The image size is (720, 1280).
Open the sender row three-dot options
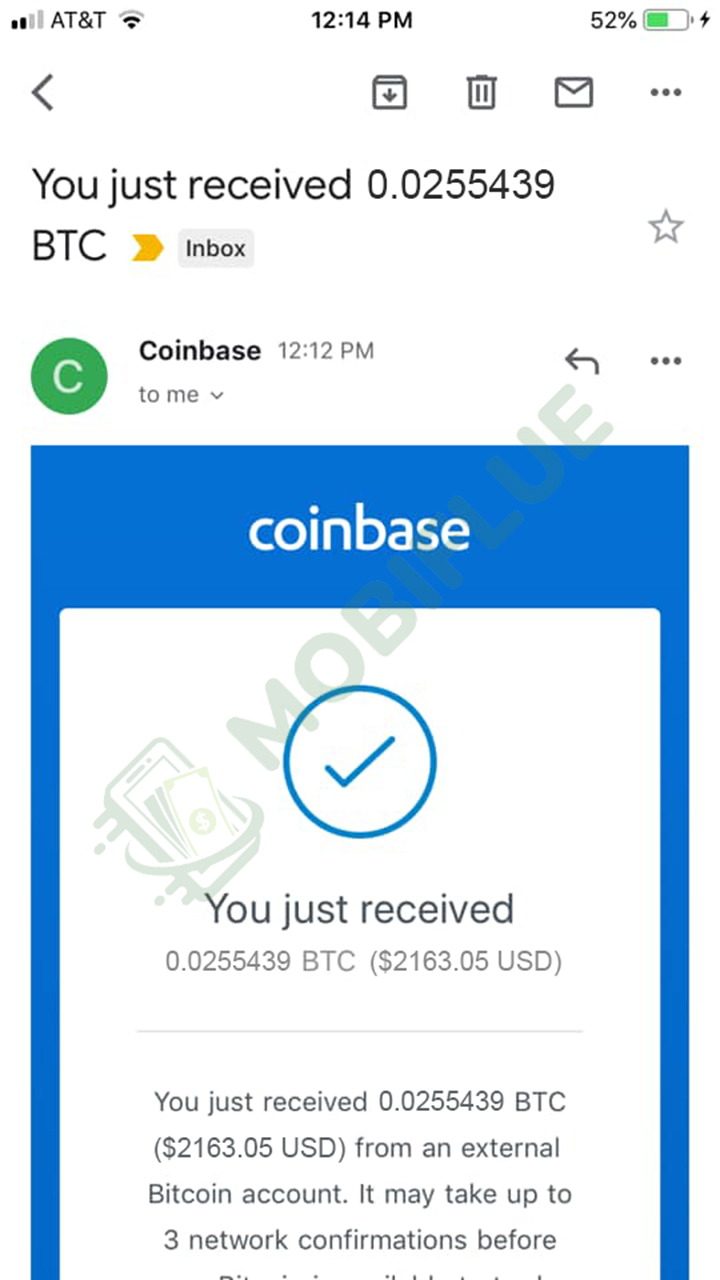[666, 361]
